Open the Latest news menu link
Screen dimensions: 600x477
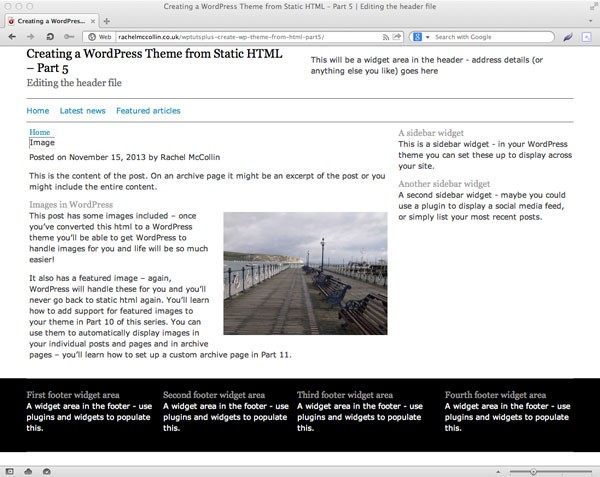pyautogui.click(x=82, y=111)
